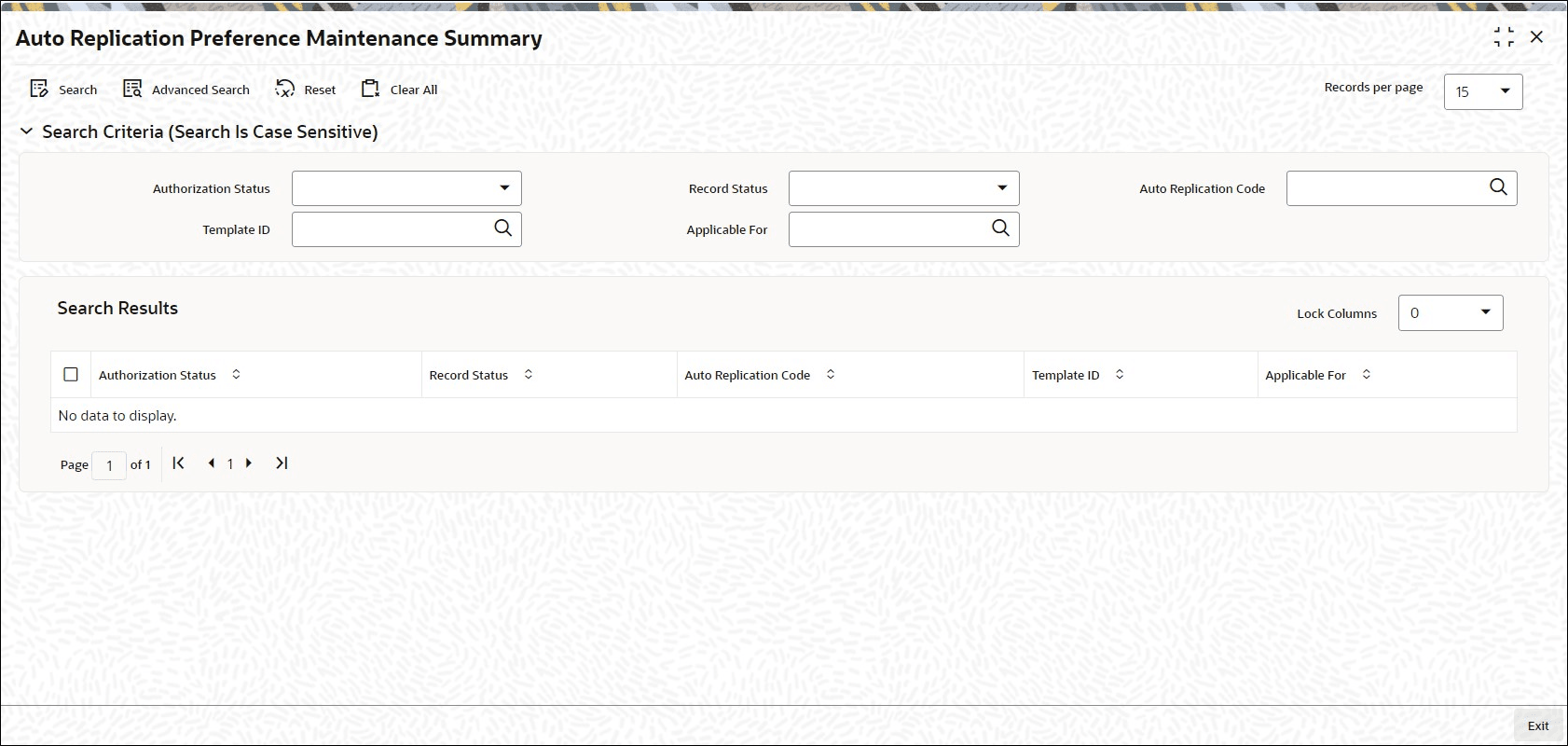Open the Record Status dropdown
The height and width of the screenshot is (746, 1568).
(x=903, y=188)
